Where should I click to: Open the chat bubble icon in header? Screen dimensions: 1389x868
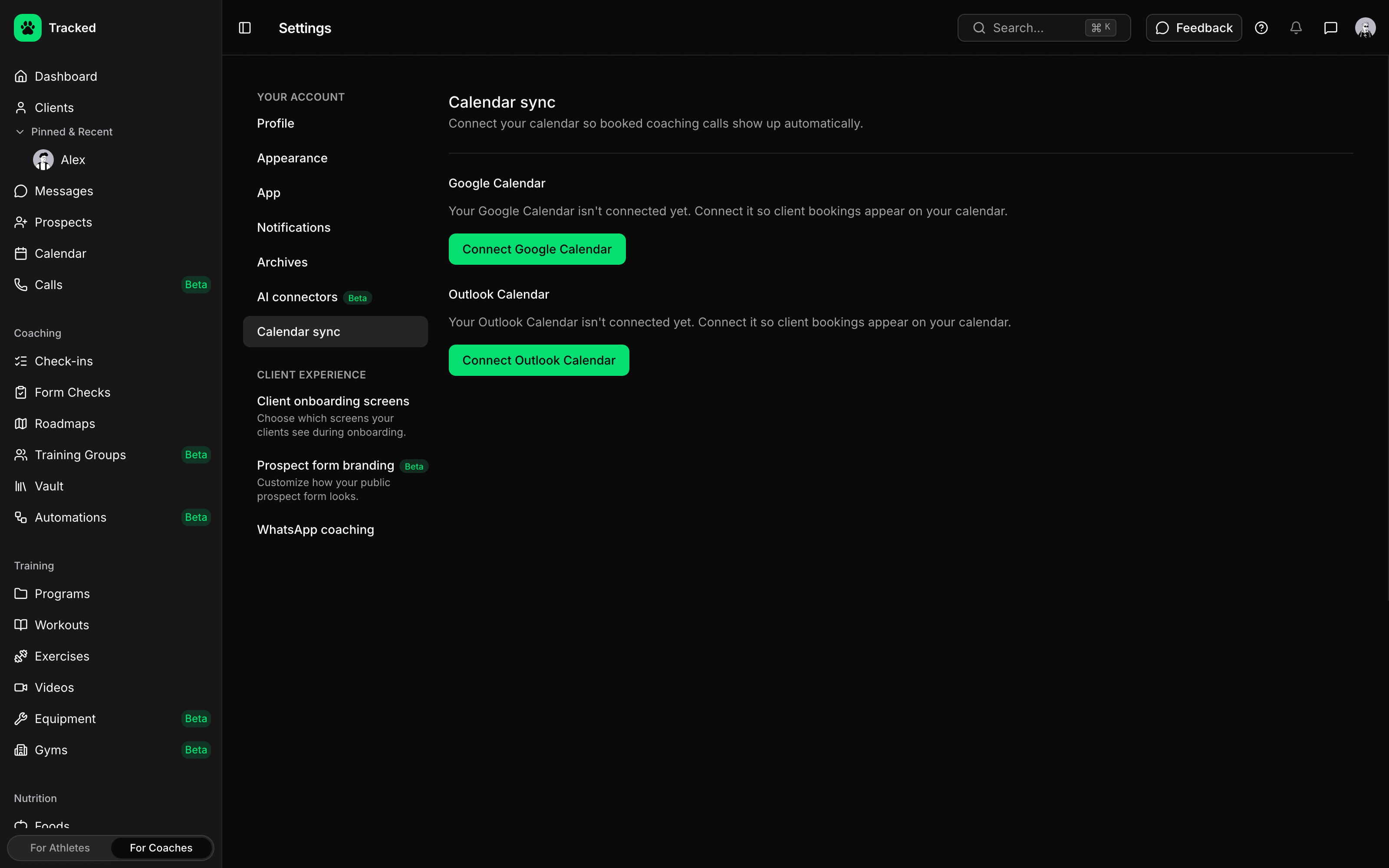pos(1330,27)
